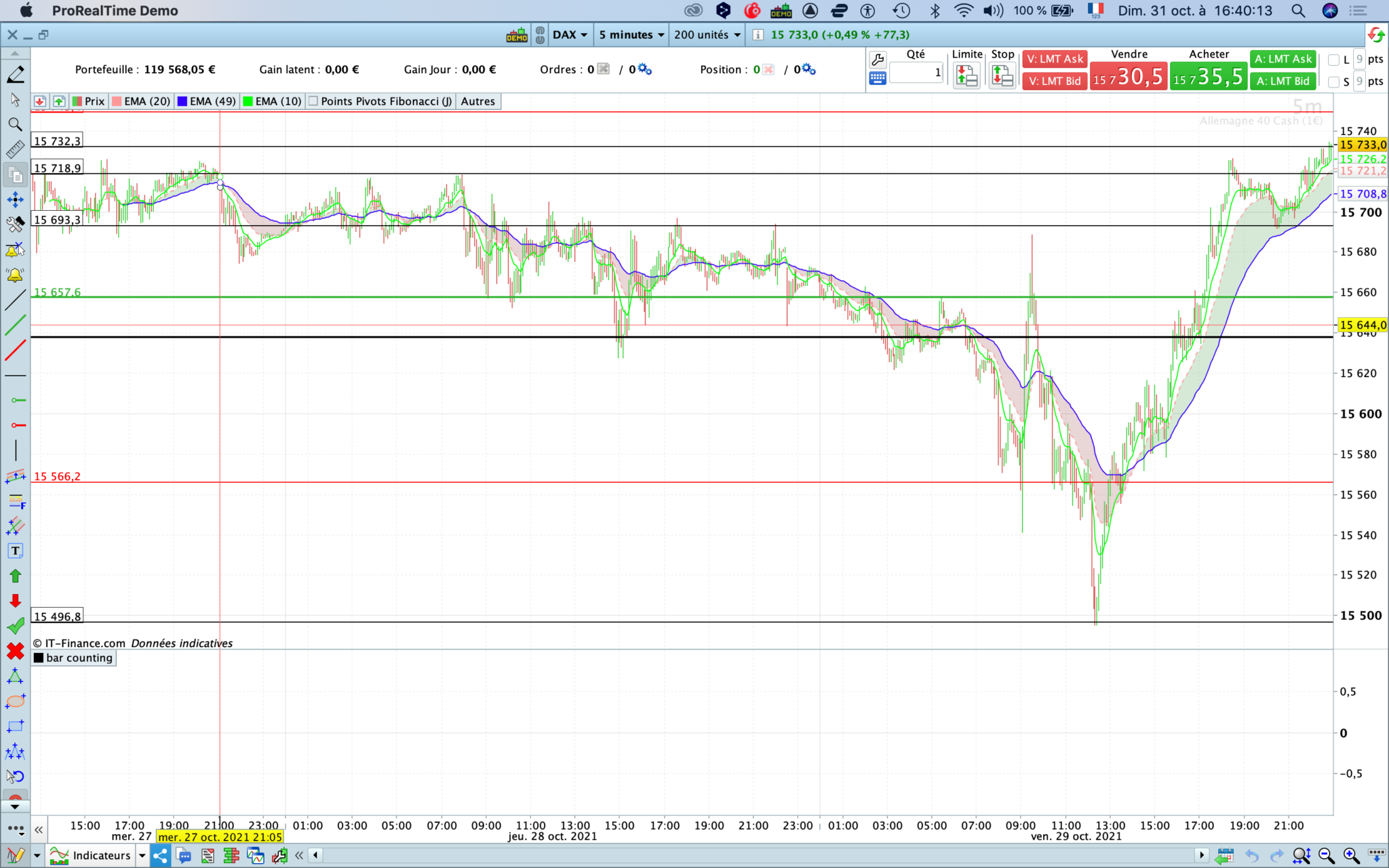Toggle Points Pivots Fibonacci checkbox
This screenshot has height=868, width=1389.
point(313,101)
